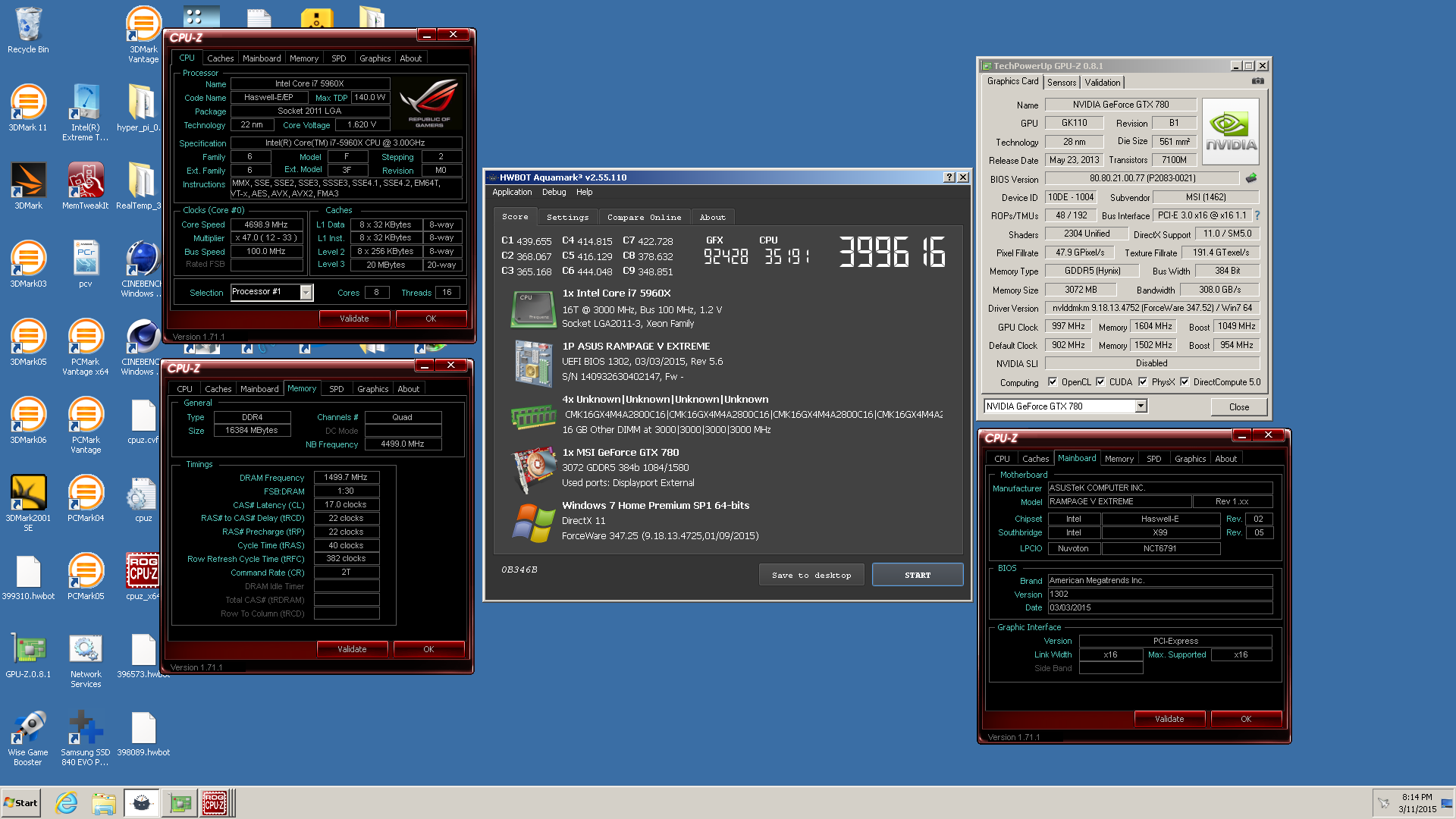The width and height of the screenshot is (1456, 819).
Task: Open the 3DMark2001 SE desktop icon
Action: (28, 503)
